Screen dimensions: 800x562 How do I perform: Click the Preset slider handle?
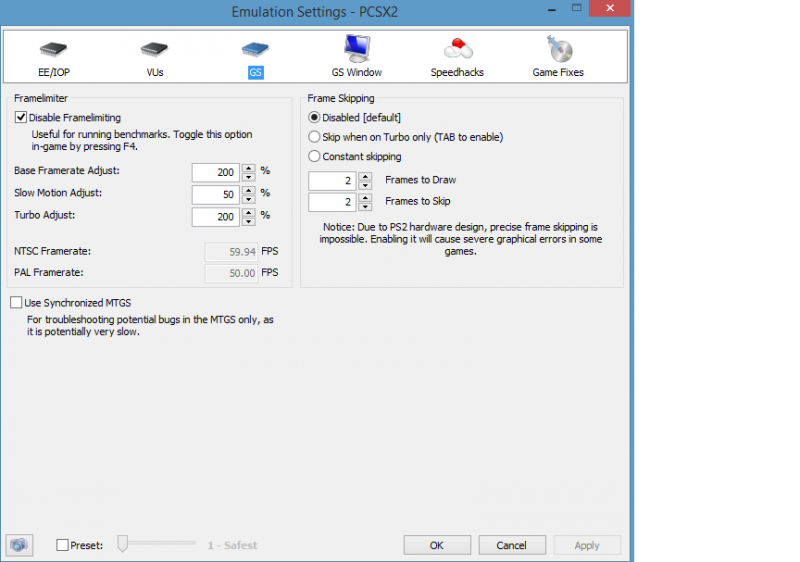(122, 544)
